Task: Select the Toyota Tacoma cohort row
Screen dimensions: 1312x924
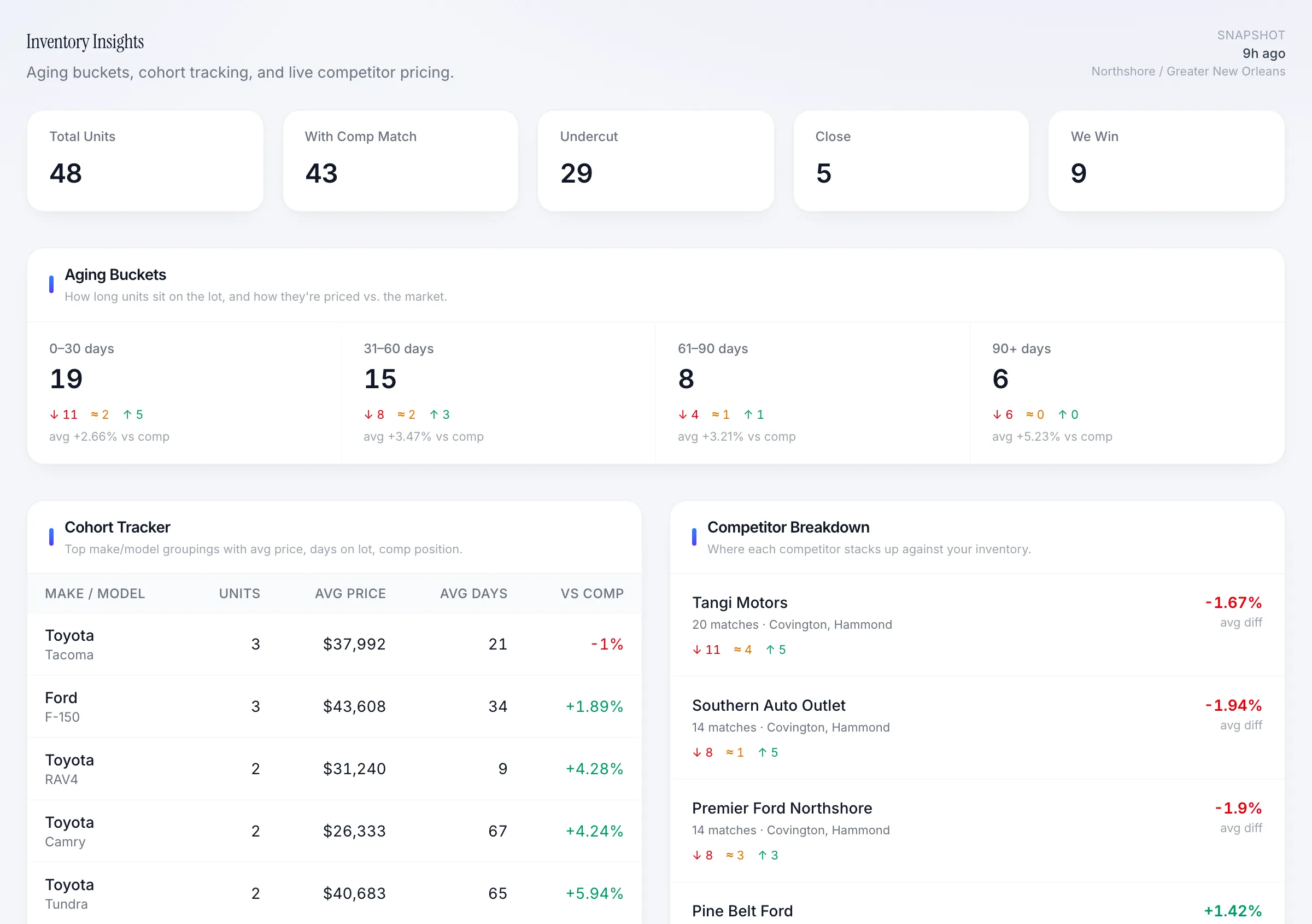Action: (334, 644)
